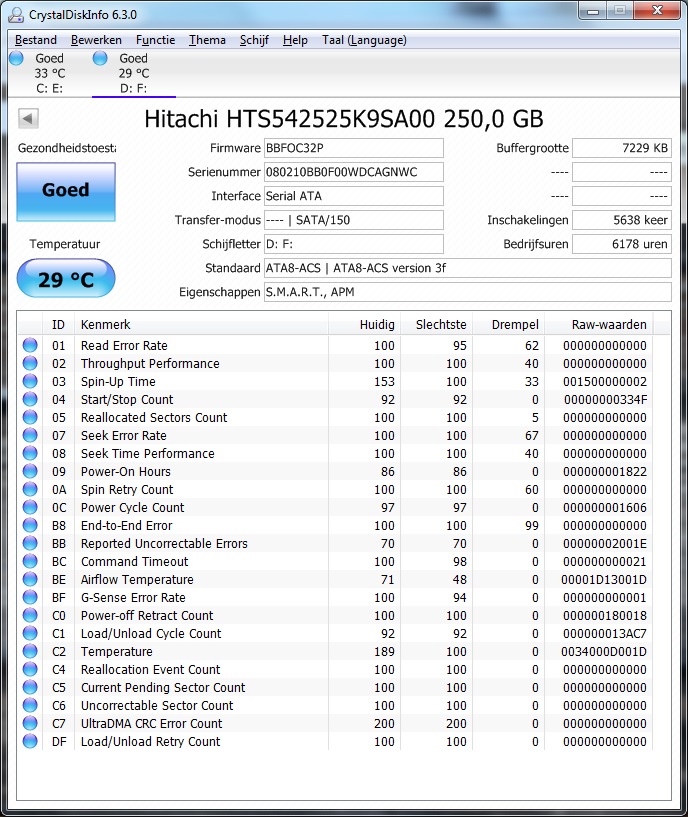Viewport: 688px width, 817px height.
Task: Click the CrystalDiskInfo title bar icon
Action: click(x=16, y=15)
